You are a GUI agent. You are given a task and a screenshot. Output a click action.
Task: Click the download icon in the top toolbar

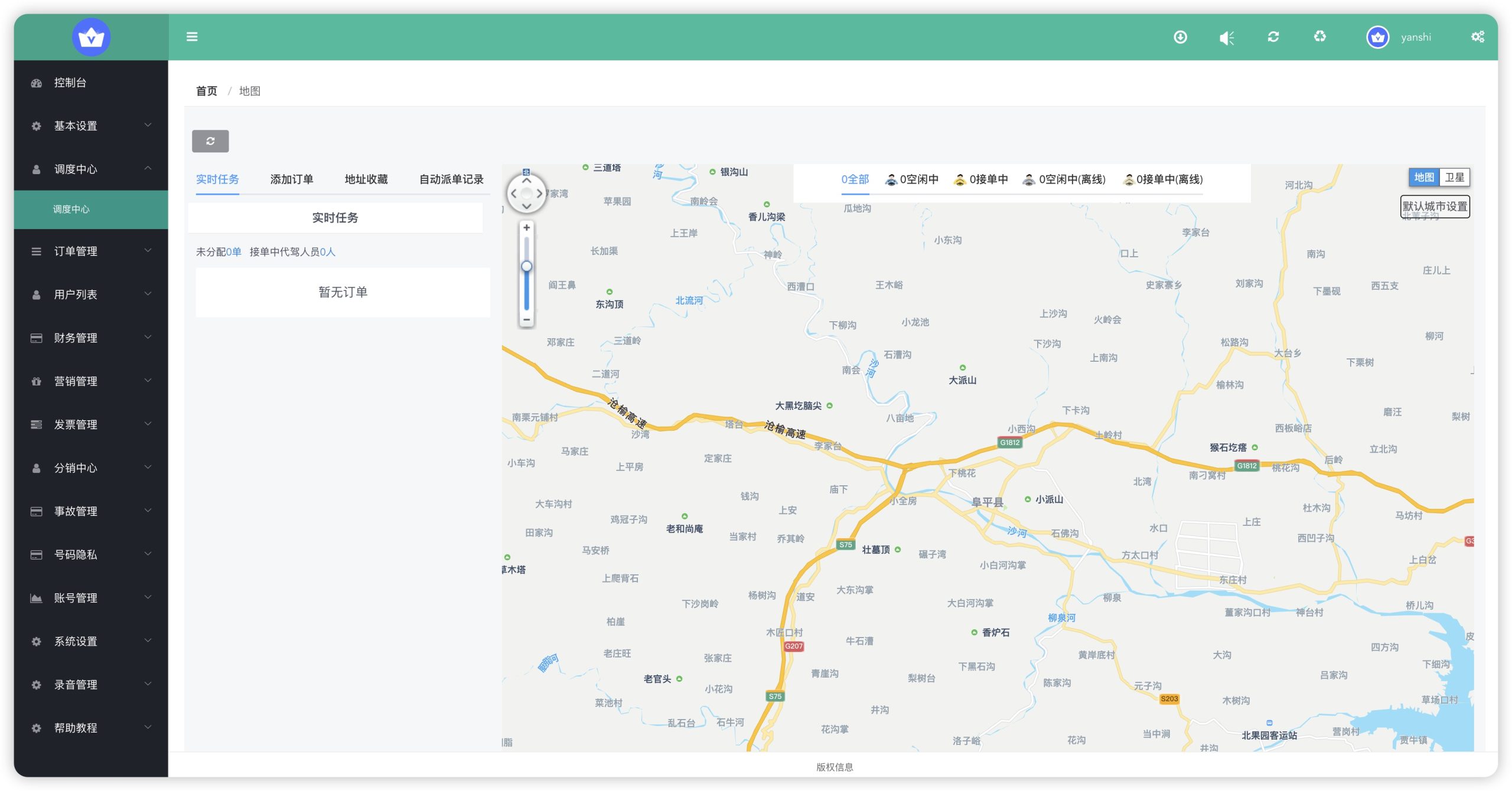1181,37
